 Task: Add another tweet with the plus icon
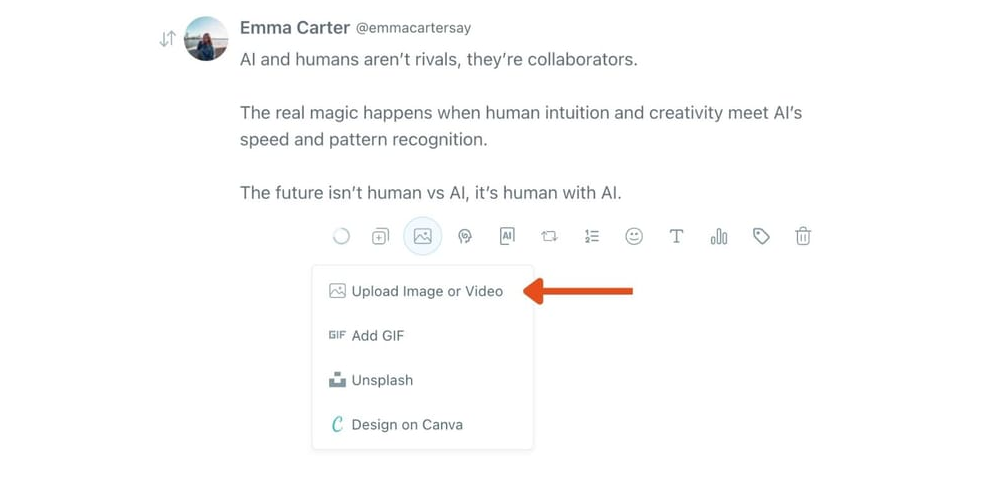(380, 237)
